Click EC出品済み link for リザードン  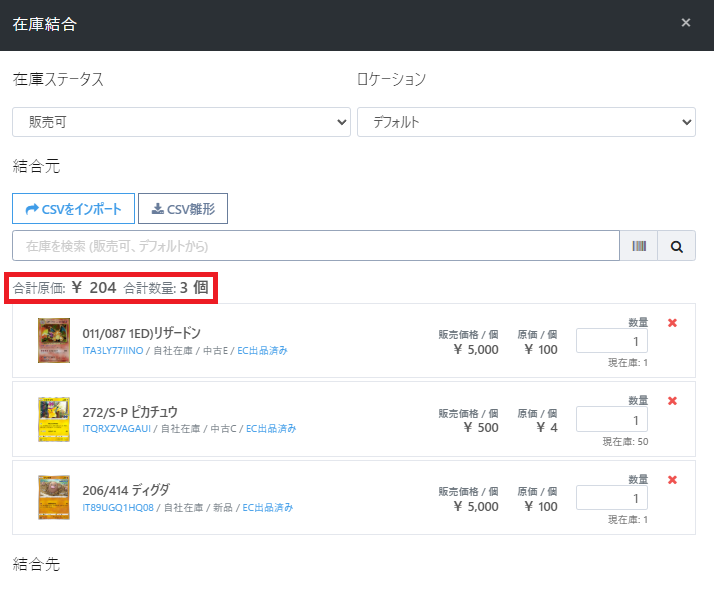pyautogui.click(x=262, y=351)
